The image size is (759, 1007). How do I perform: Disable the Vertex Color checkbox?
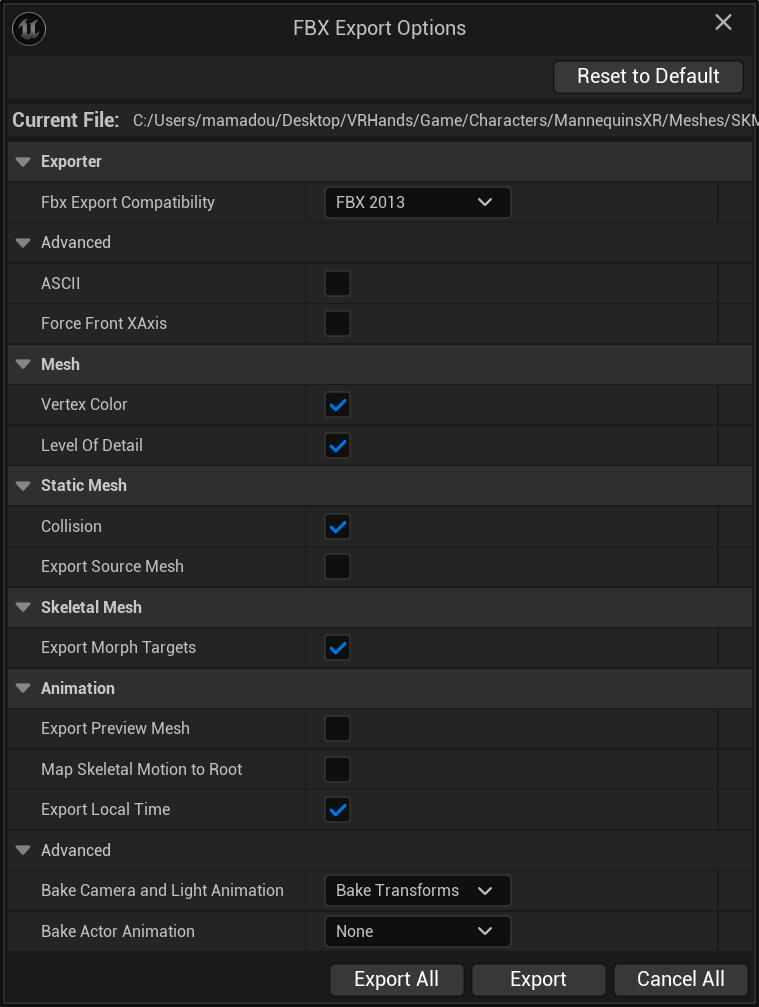337,405
